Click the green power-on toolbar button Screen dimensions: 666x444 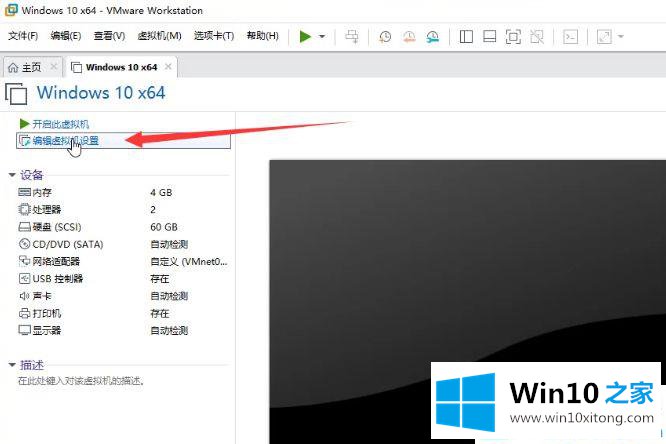click(x=305, y=37)
